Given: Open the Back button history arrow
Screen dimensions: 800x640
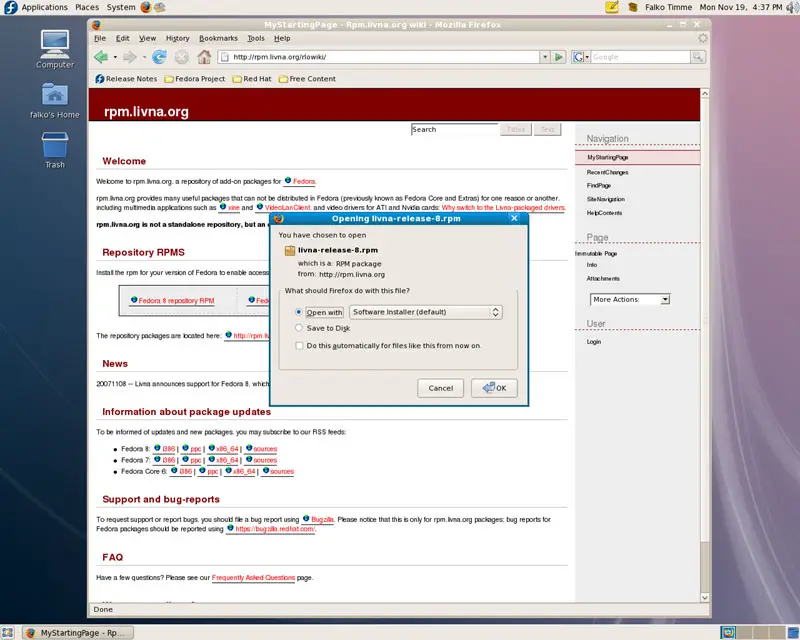Looking at the screenshot, I should (115, 57).
